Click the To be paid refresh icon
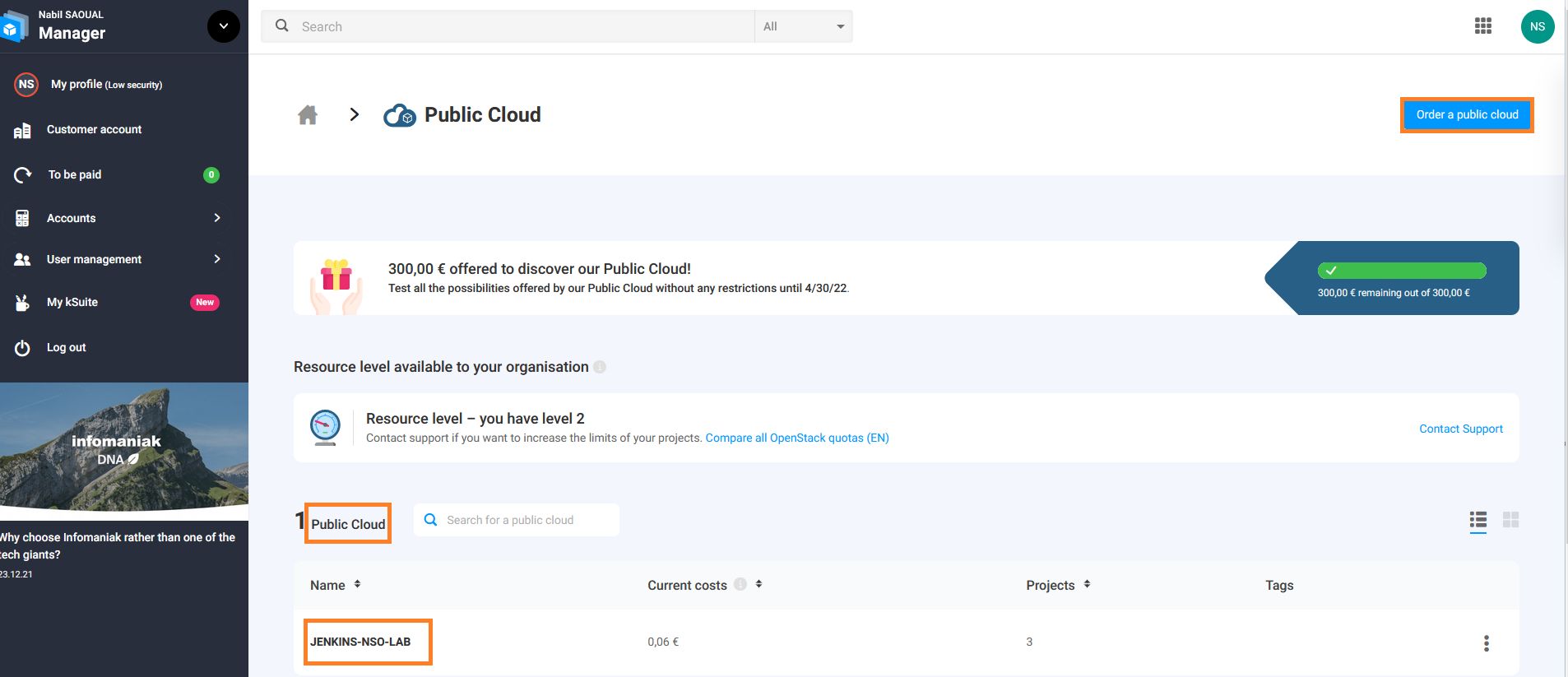The height and width of the screenshot is (677, 1568). (22, 174)
